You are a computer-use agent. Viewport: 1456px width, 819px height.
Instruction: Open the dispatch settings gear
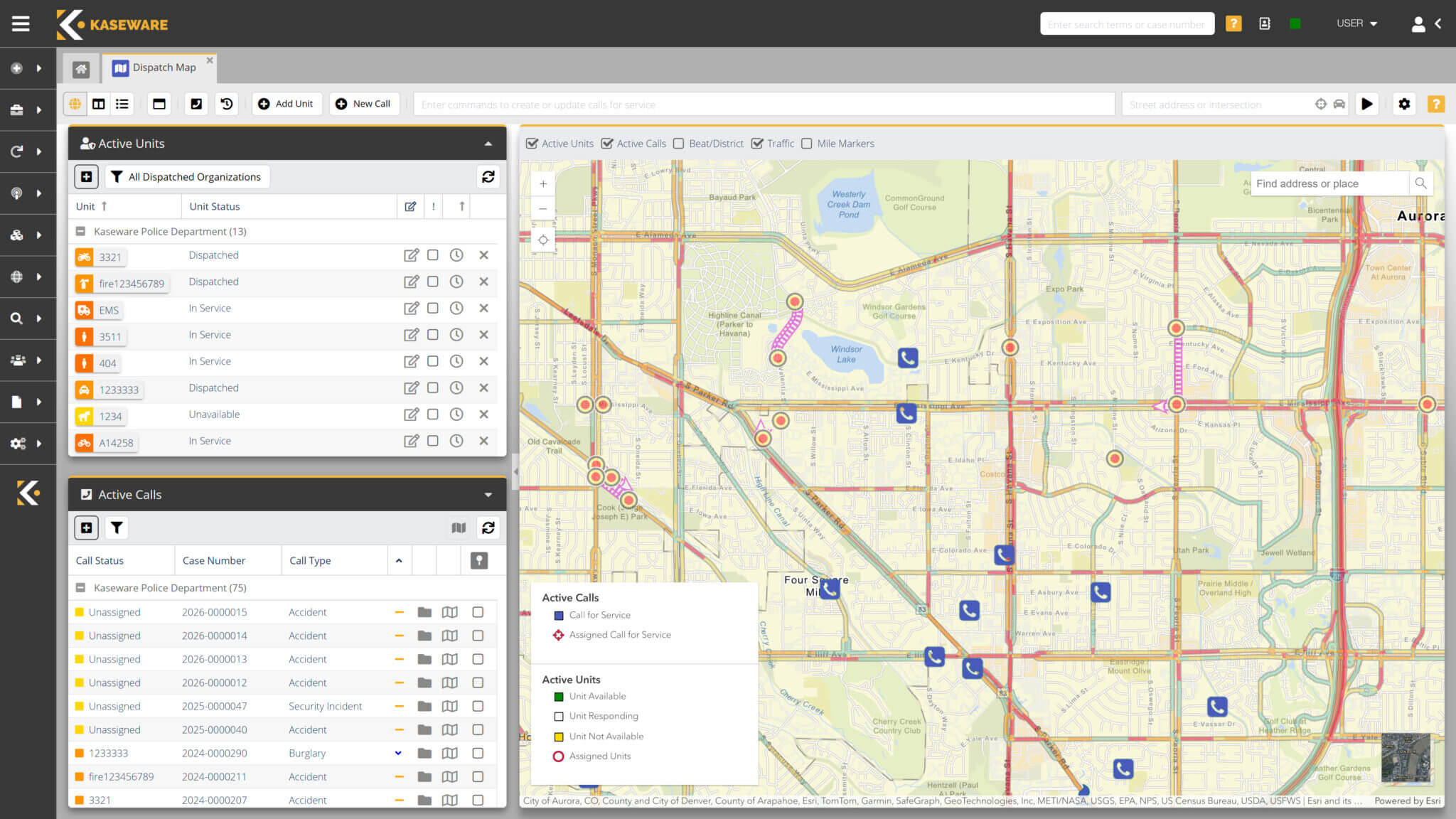[1404, 104]
